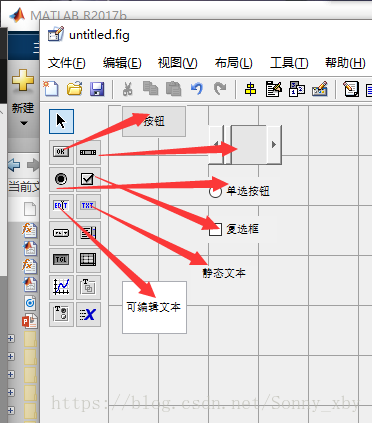Screen dimensions: 372x423
Task: Select the Listbox palette tool
Action: [x=88, y=233]
